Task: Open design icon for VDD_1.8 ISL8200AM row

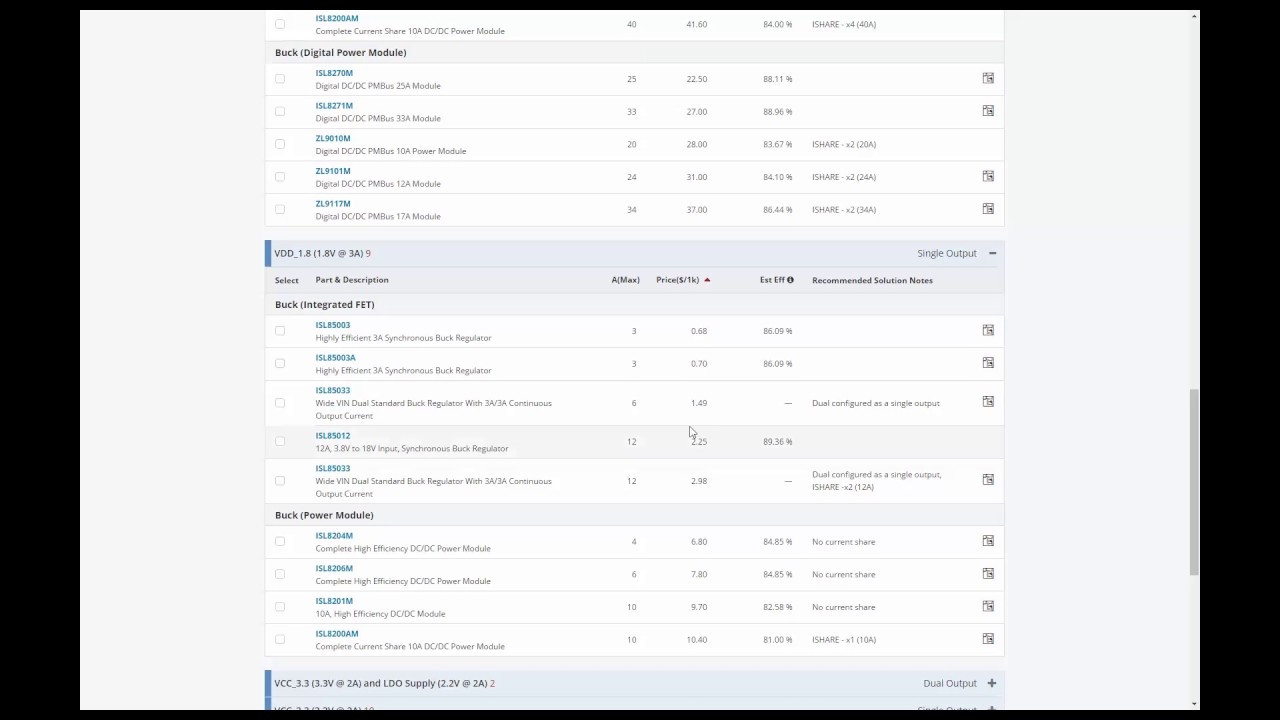Action: click(x=988, y=639)
